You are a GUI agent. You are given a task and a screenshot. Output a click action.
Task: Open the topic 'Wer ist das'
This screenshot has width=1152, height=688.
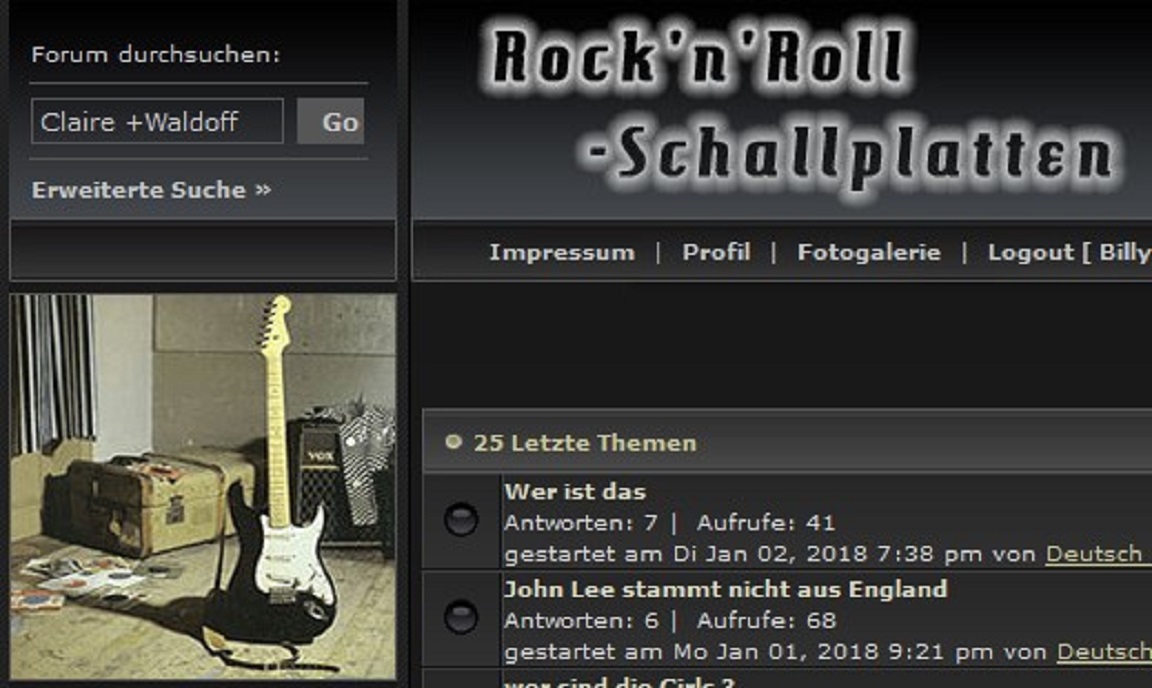tap(575, 491)
